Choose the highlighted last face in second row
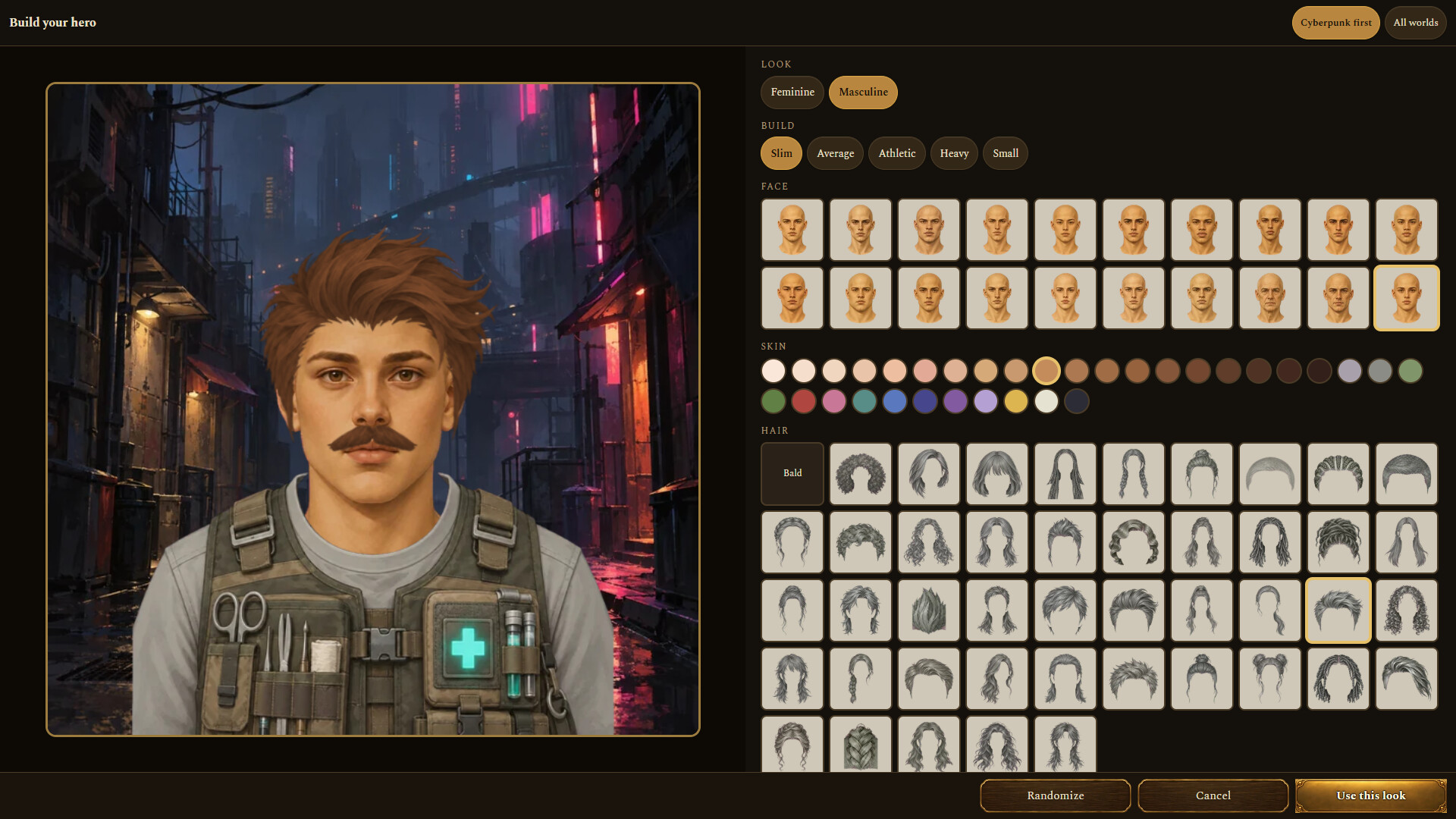This screenshot has height=819, width=1456. [x=1407, y=298]
